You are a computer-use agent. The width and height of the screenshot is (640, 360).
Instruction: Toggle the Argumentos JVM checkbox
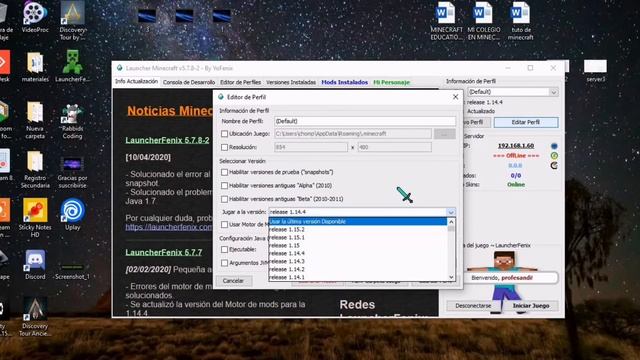point(224,263)
